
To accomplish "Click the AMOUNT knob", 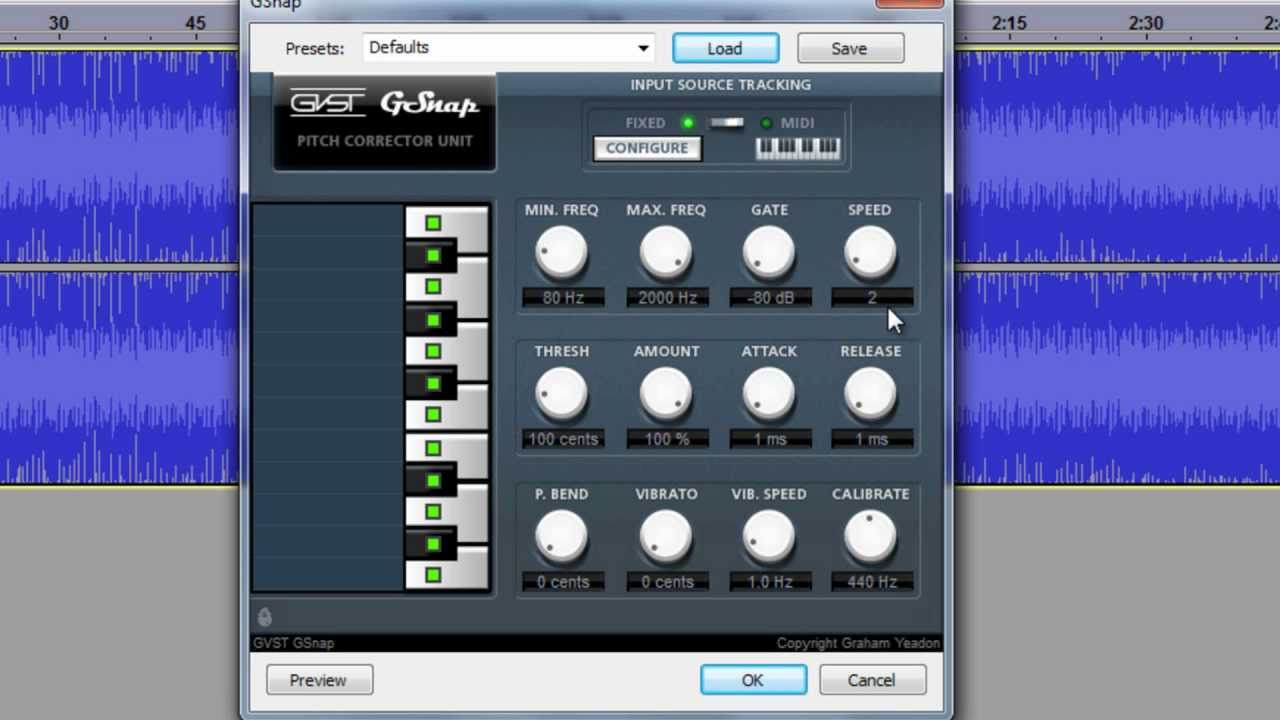I will [x=666, y=393].
